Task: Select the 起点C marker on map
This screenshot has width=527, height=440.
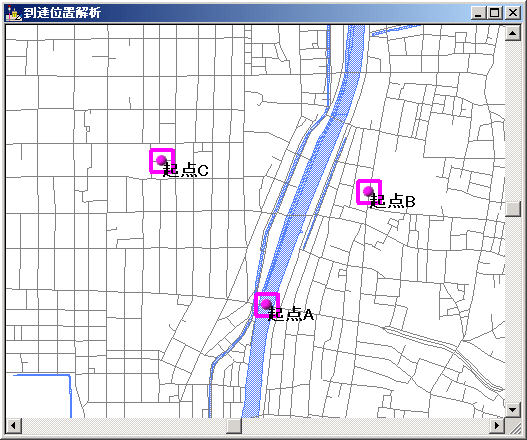Action: 162,161
